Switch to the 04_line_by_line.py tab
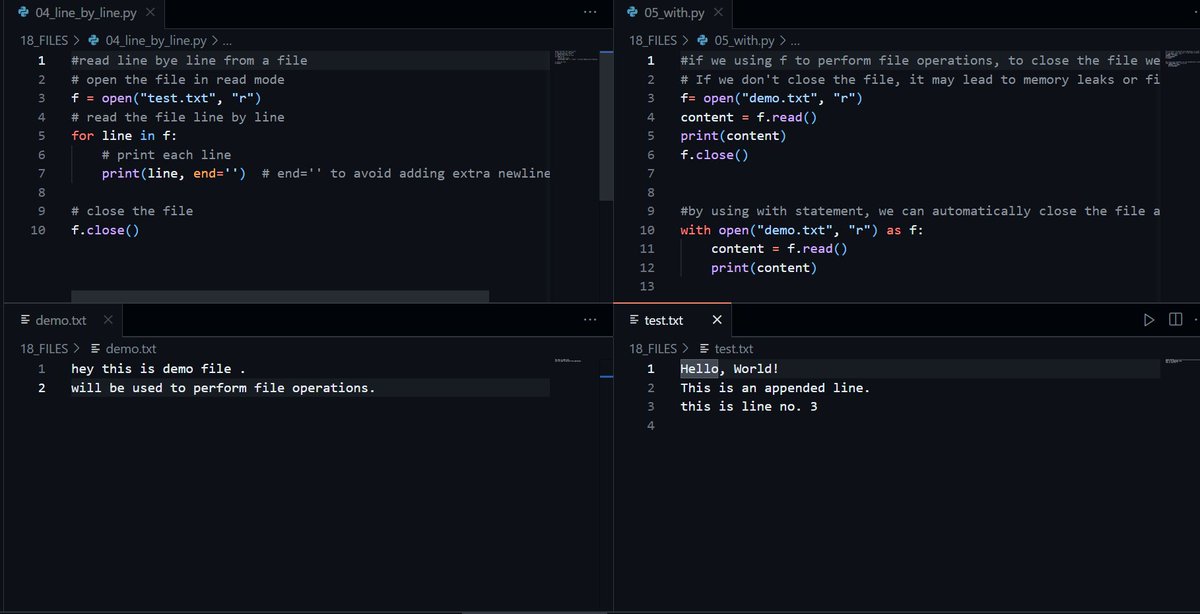 (x=86, y=12)
